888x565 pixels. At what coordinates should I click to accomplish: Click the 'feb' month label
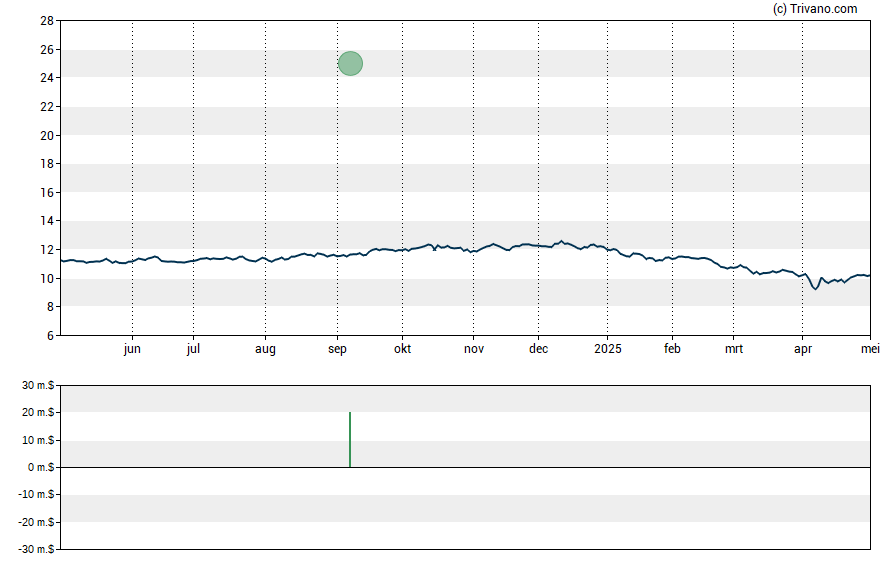coord(672,349)
